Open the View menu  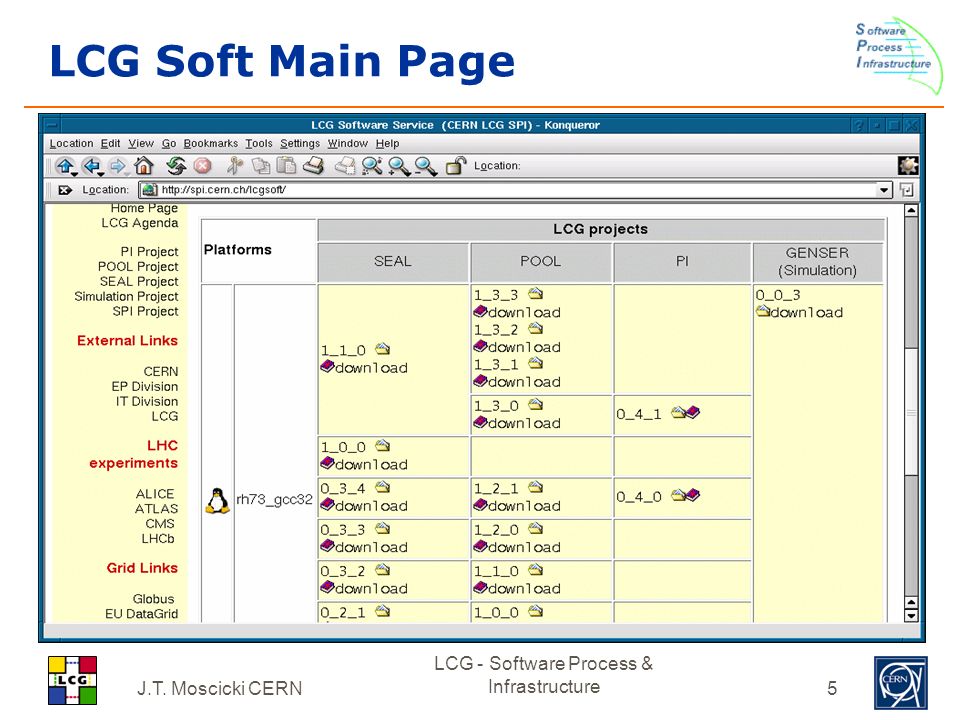click(141, 143)
